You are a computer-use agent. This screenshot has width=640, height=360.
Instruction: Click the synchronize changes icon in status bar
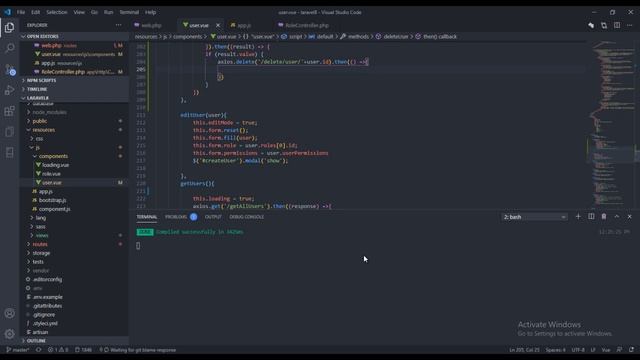[x=38, y=350]
